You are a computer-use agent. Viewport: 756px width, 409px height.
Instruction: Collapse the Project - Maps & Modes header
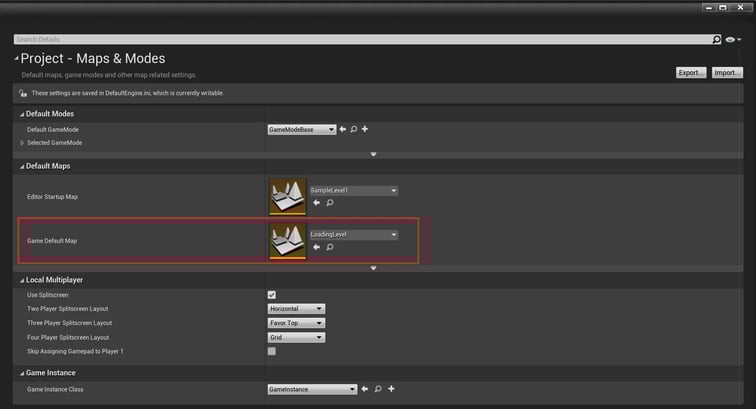coord(17,58)
